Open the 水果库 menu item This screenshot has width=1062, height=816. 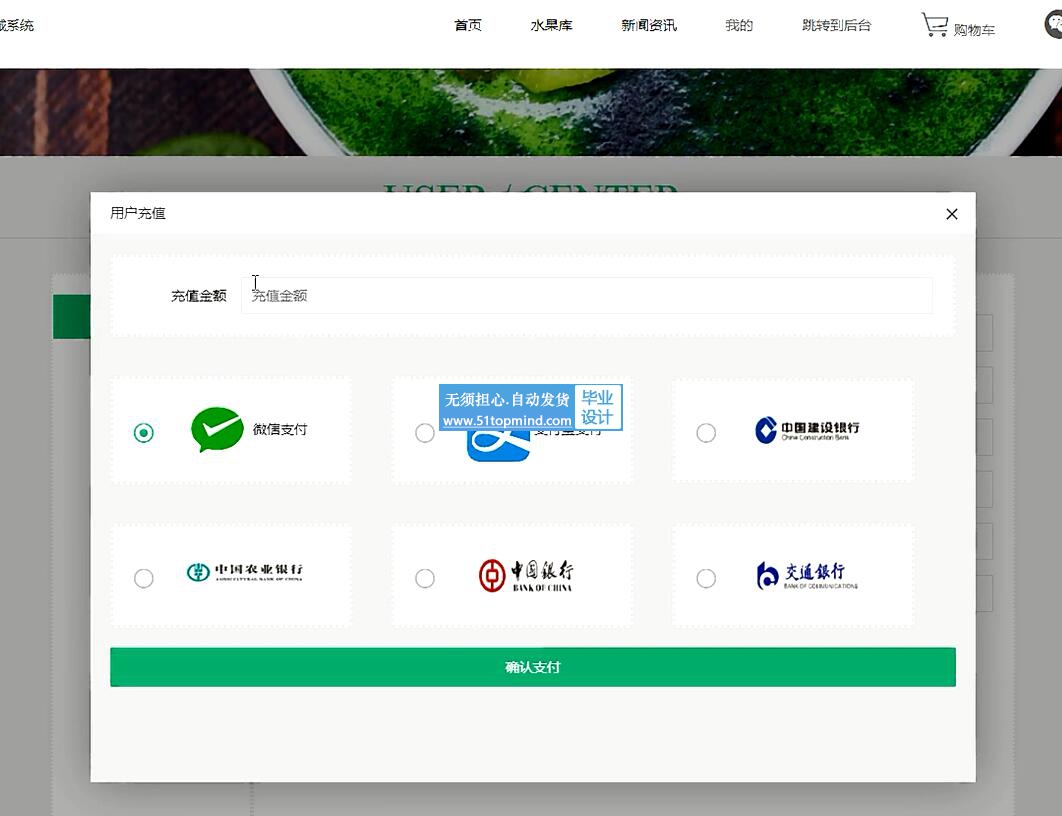551,25
